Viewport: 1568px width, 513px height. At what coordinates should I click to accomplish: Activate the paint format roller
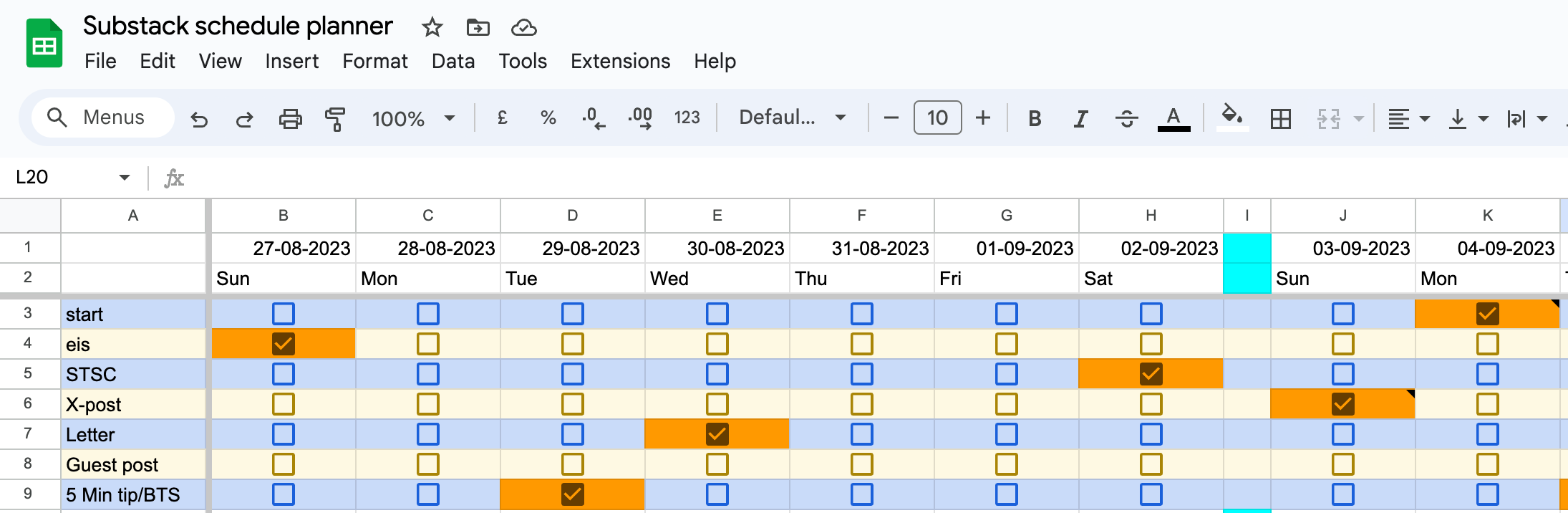pyautogui.click(x=335, y=118)
